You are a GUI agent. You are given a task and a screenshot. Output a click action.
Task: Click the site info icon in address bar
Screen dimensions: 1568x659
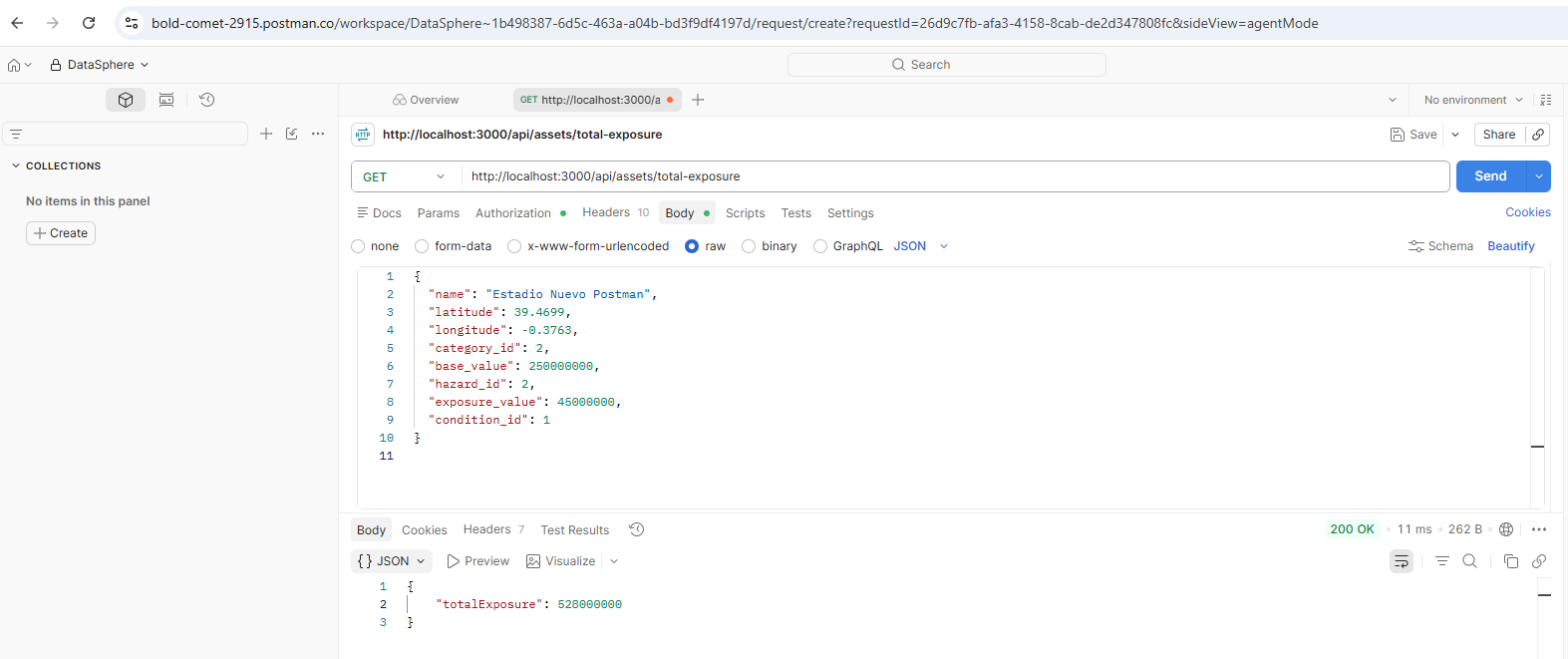(x=132, y=23)
